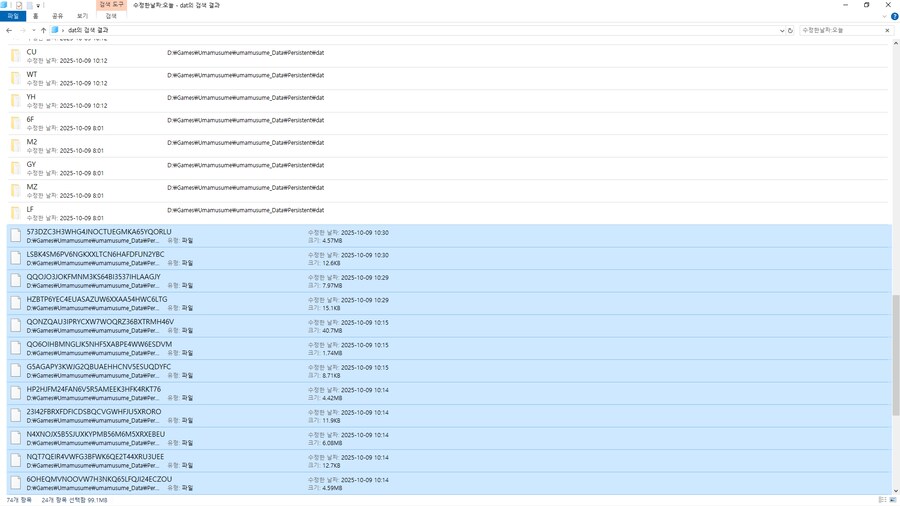Image resolution: width=900 pixels, height=506 pixels.
Task: Clear the search box with X
Action: click(x=887, y=30)
